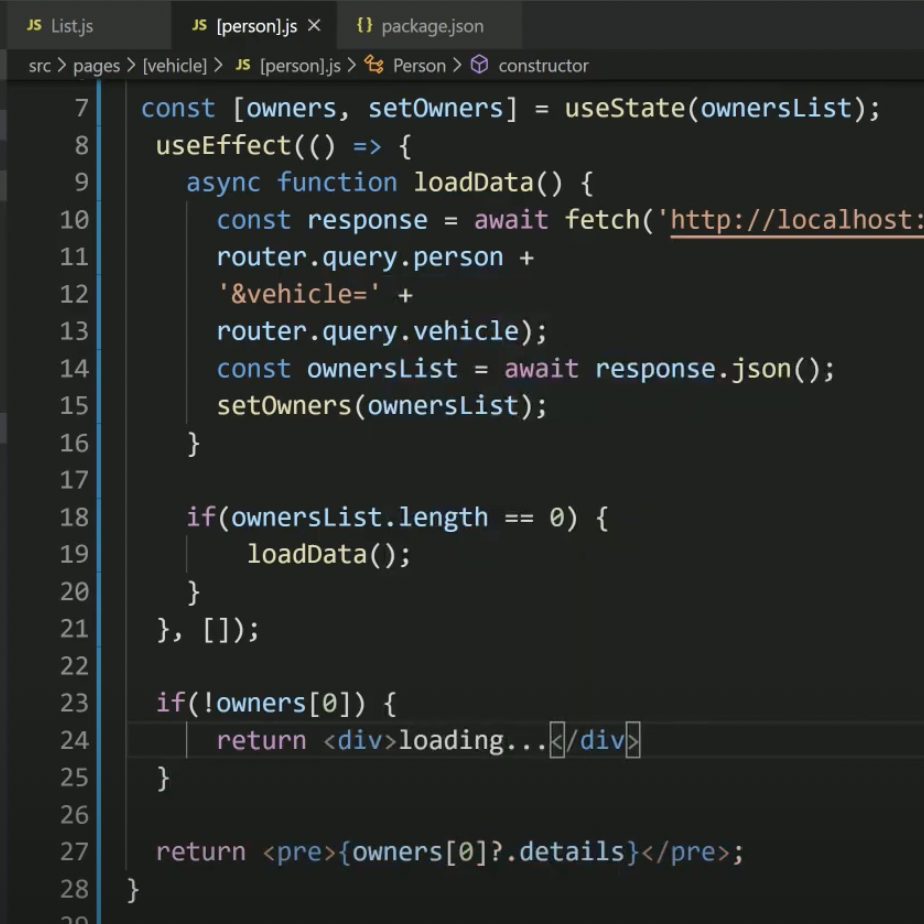
Task: Click response.json() on line 14
Action: pyautogui.click(x=707, y=369)
